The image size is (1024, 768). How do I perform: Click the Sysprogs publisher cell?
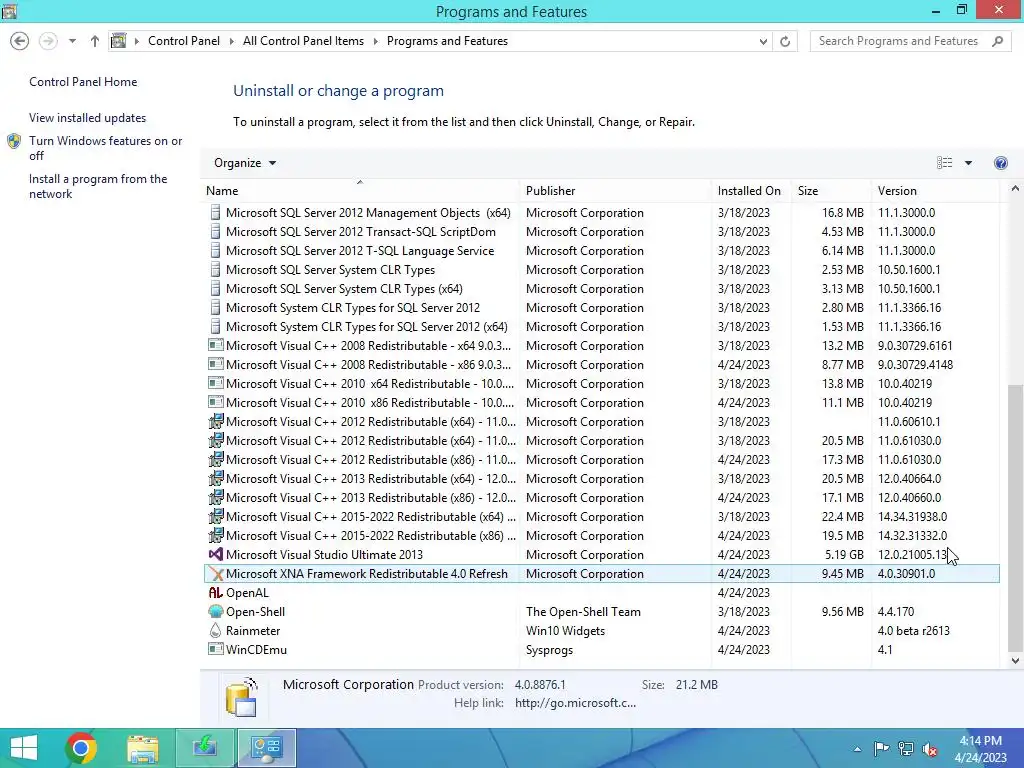(549, 650)
